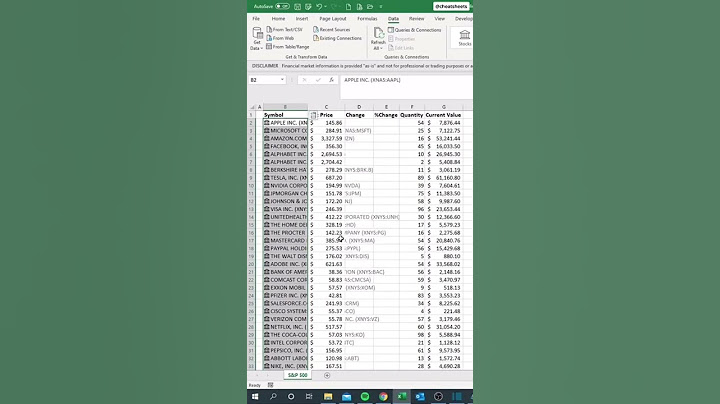This screenshot has height=404, width=720.
Task: Click the Symbol header cell
Action: [285, 115]
